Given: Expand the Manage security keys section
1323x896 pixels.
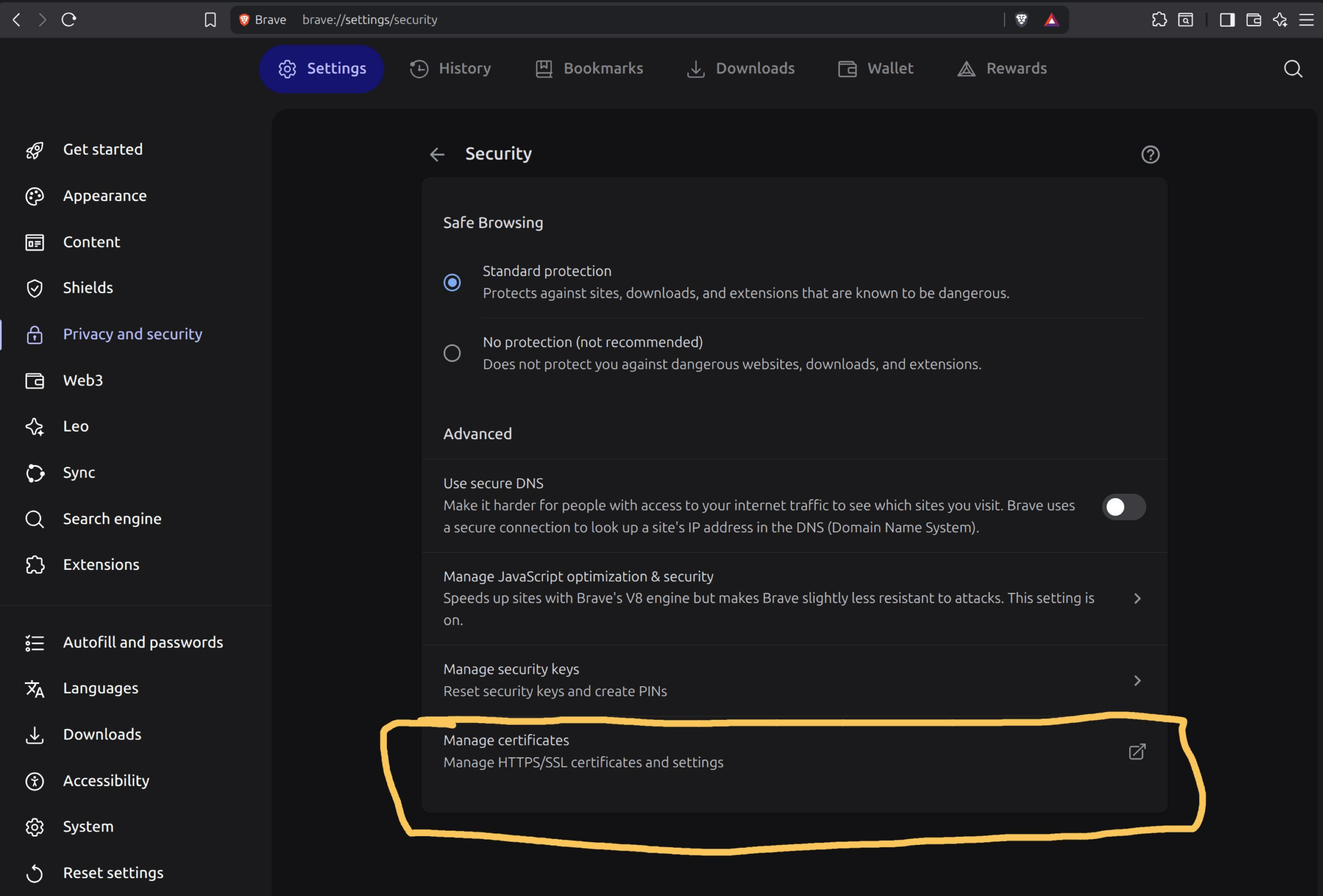Looking at the screenshot, I should click(x=1138, y=680).
